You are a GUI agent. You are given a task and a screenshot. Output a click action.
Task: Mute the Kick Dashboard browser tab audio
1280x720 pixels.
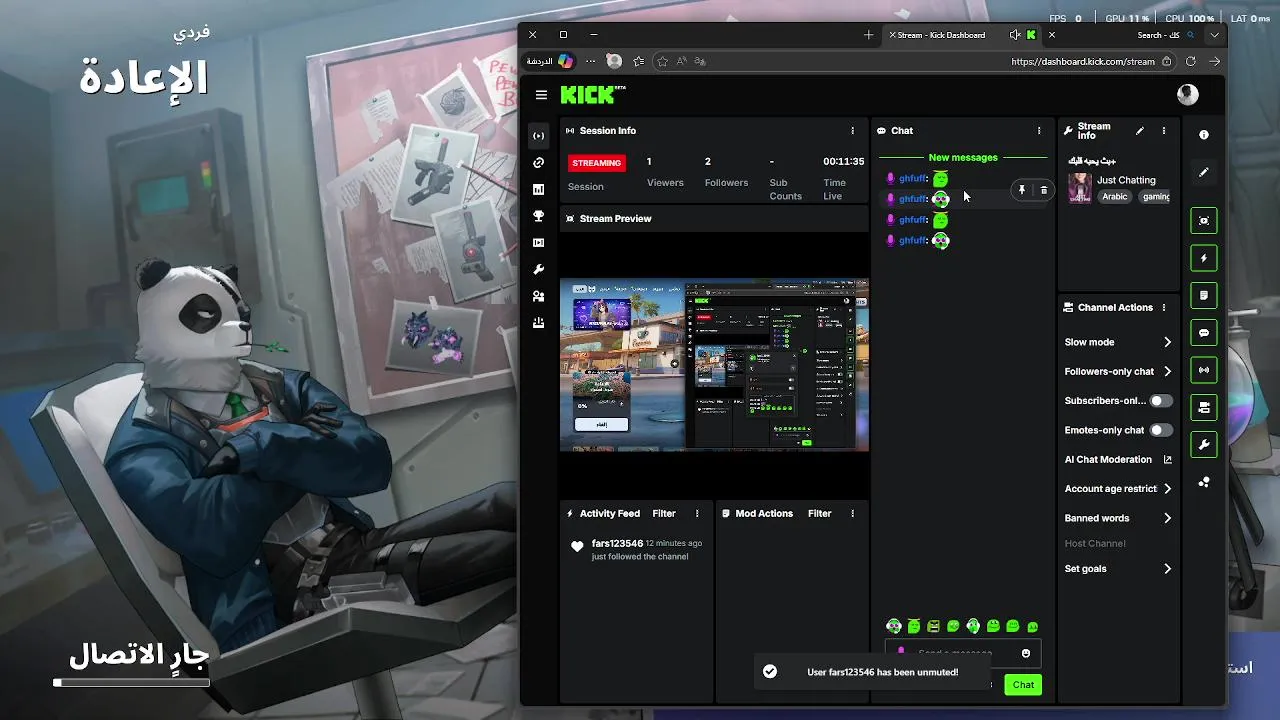[1015, 35]
